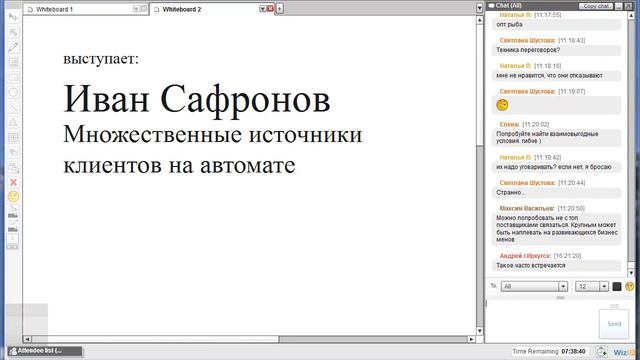Click the 'Time Remaining 07:38:40' status text

click(549, 351)
